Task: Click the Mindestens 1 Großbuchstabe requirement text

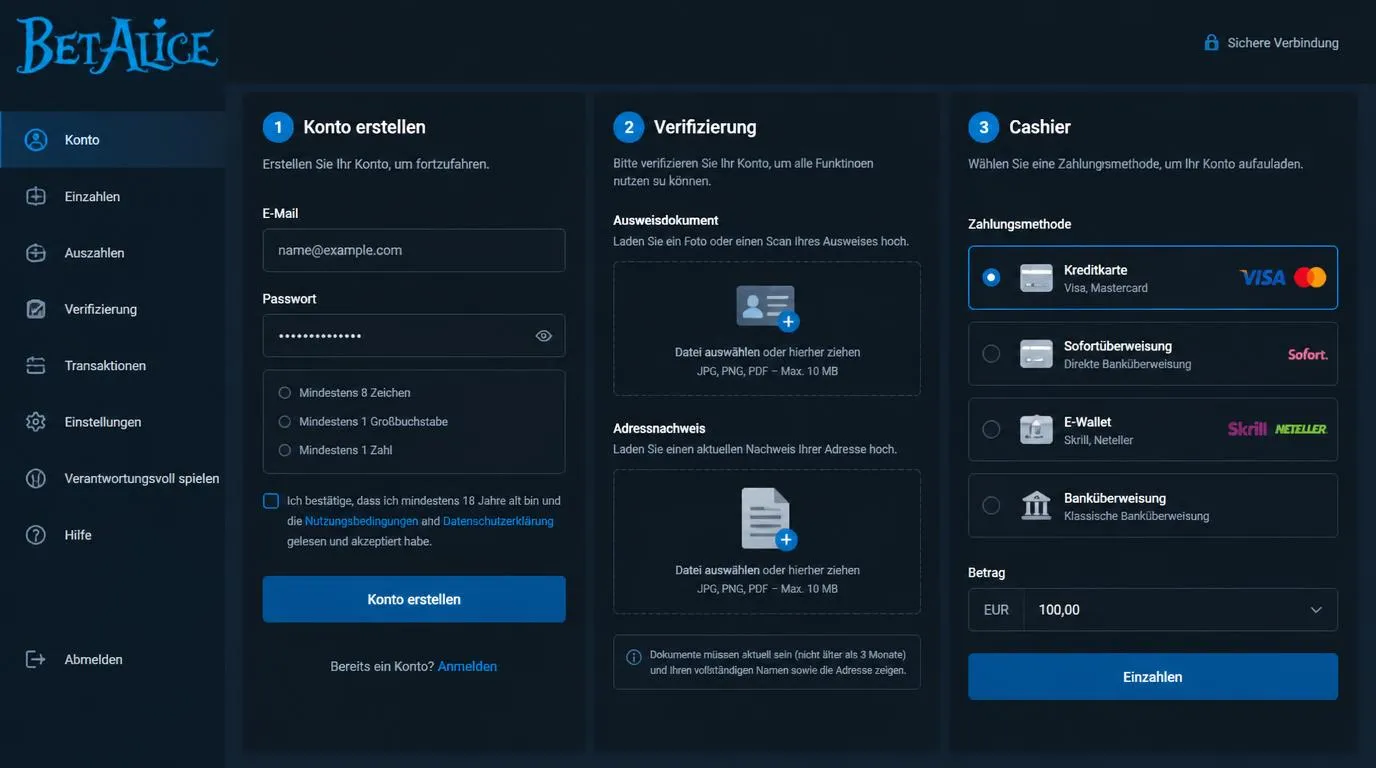Action: click(373, 422)
